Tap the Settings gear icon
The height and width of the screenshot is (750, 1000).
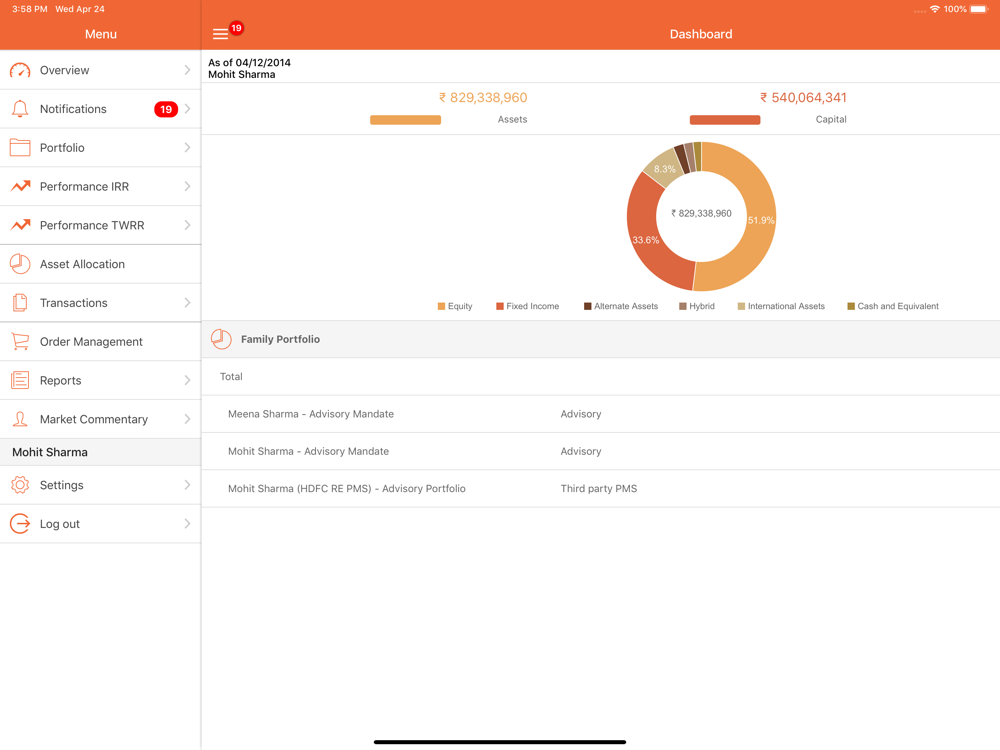point(20,485)
